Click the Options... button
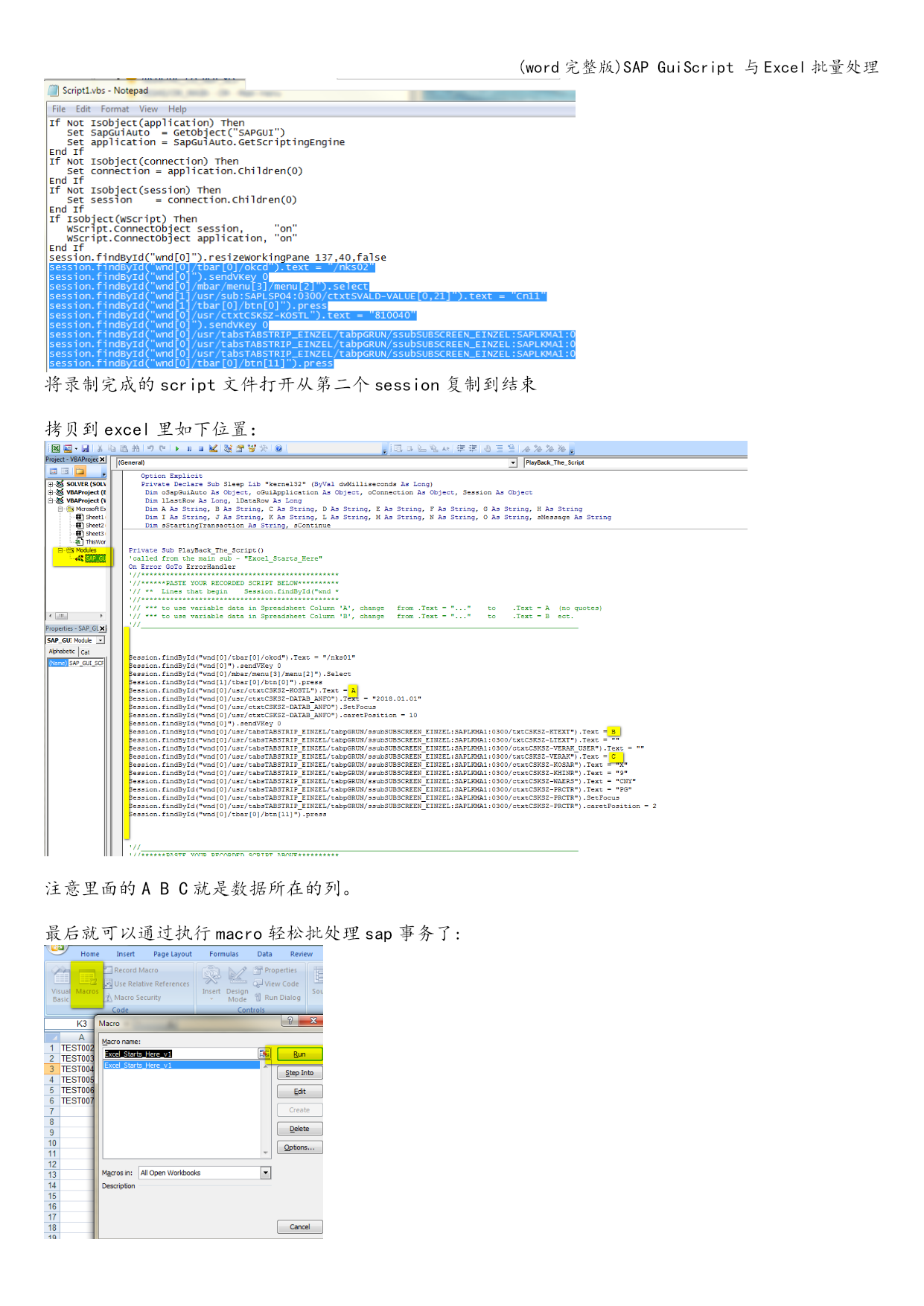Screen dimensions: 924x1306 (x=299, y=1147)
